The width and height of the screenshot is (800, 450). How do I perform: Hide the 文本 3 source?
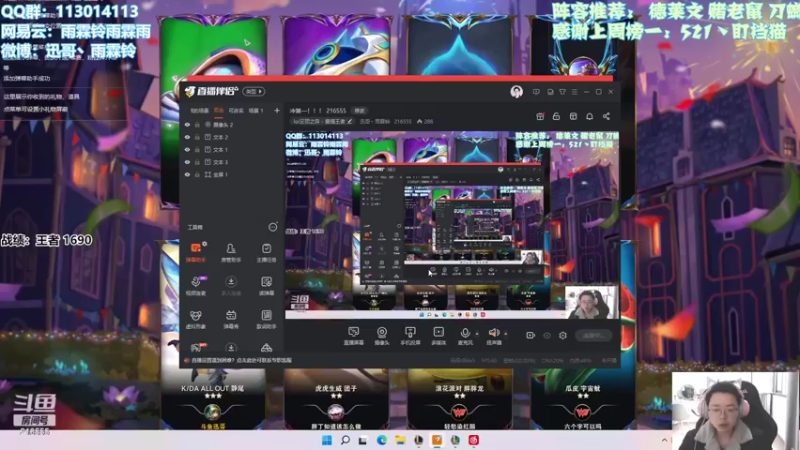tap(187, 162)
